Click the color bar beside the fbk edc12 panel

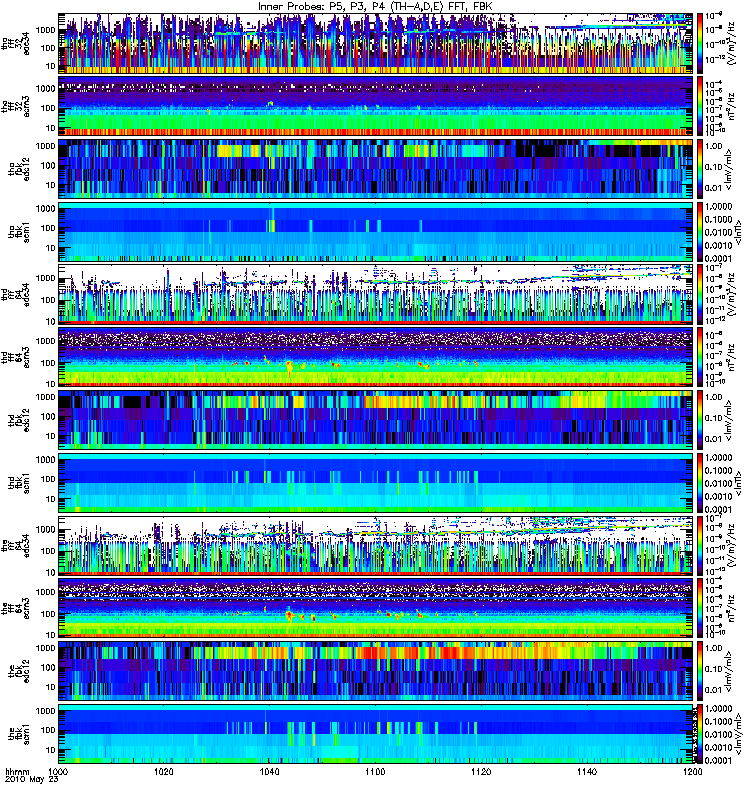pos(700,671)
